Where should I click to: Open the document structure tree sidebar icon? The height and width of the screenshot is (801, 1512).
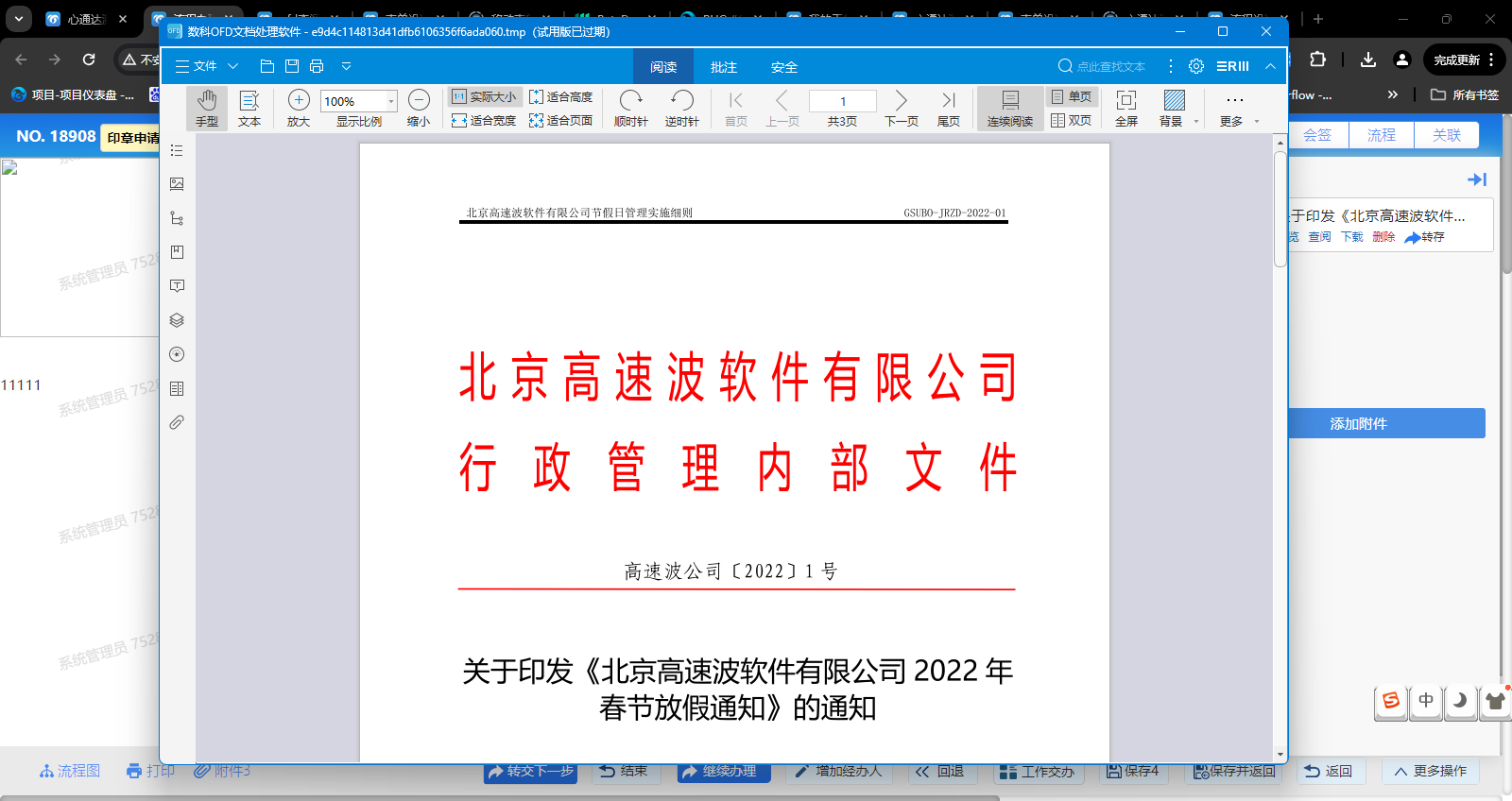(x=177, y=218)
